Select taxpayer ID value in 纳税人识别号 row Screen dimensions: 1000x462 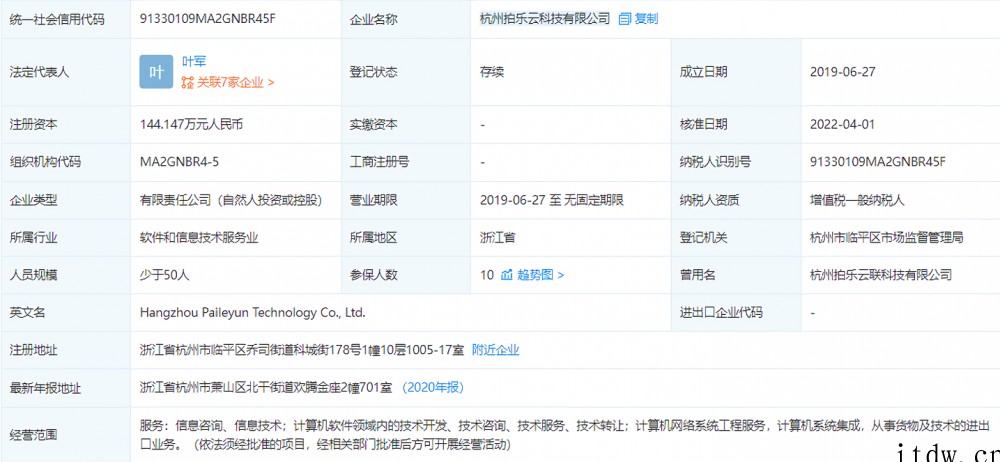(878, 162)
